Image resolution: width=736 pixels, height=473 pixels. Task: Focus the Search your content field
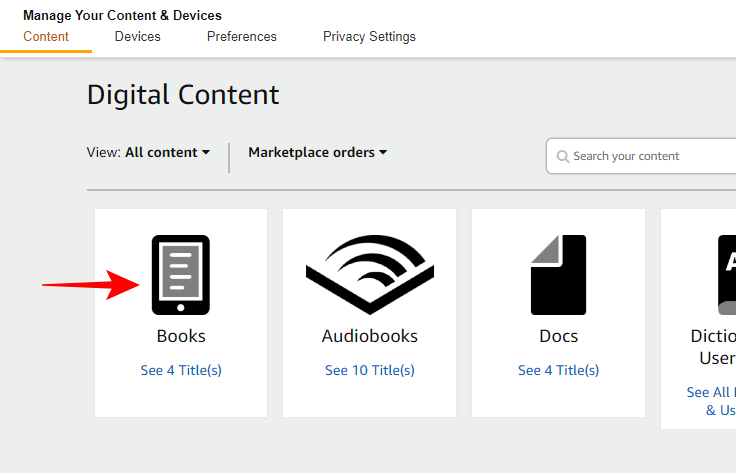[x=641, y=156]
